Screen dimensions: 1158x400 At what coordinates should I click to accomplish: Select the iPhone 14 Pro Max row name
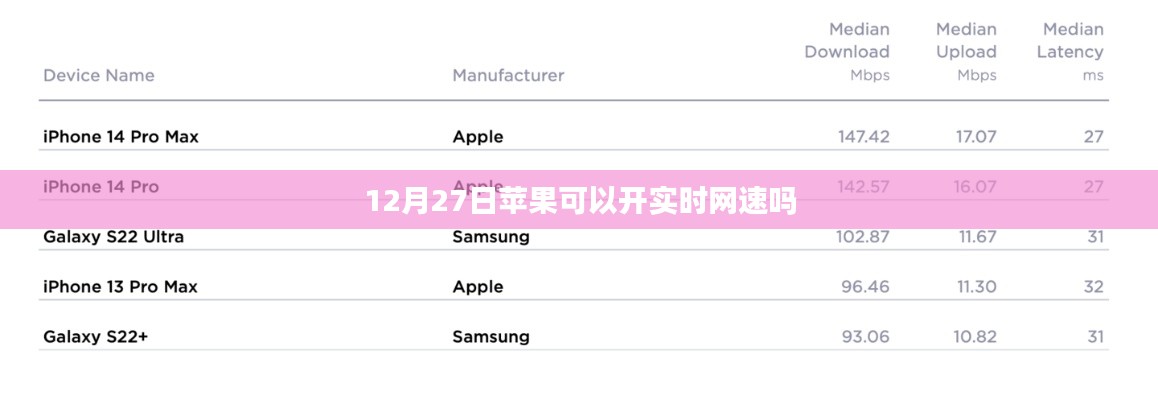point(121,137)
